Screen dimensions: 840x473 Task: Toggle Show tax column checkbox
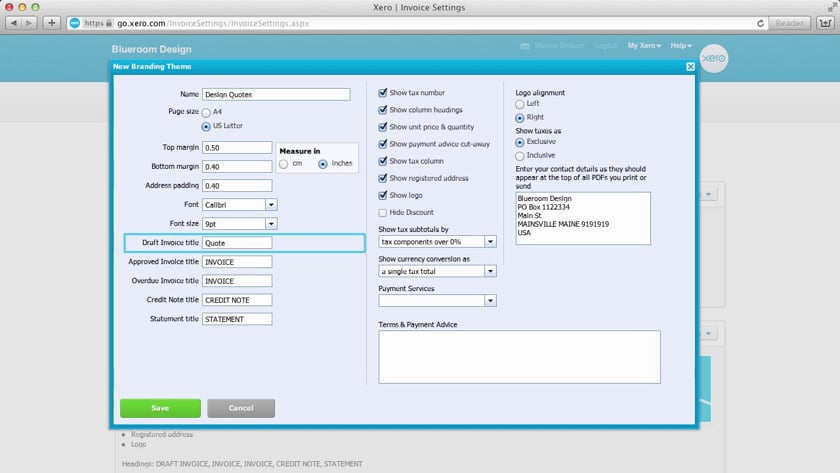(382, 161)
